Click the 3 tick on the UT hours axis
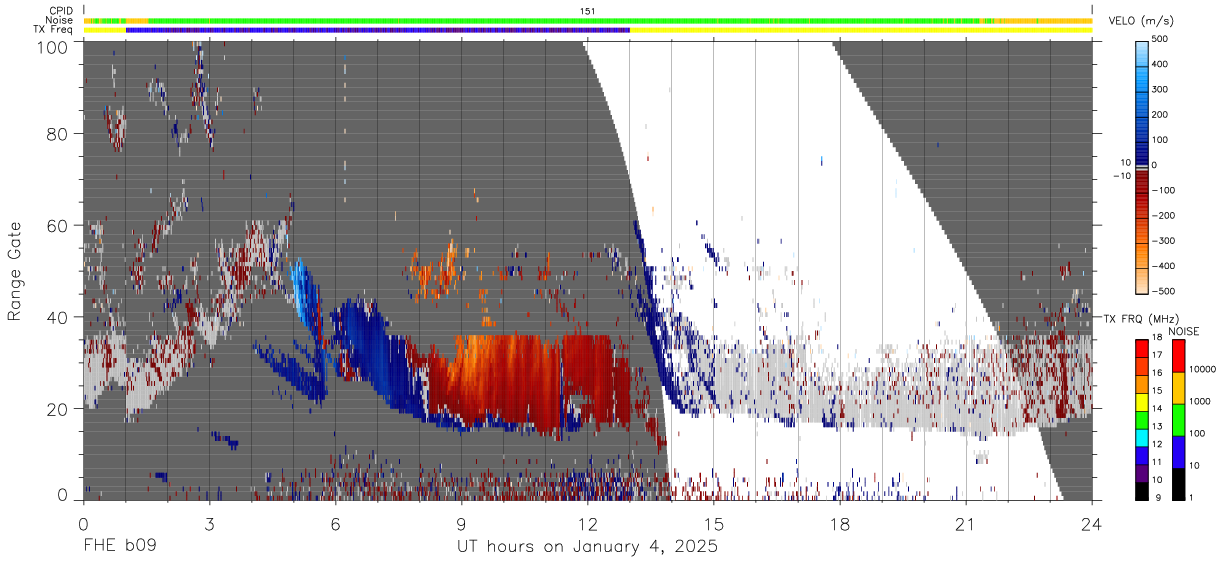This screenshot has width=1228, height=567. pyautogui.click(x=209, y=524)
